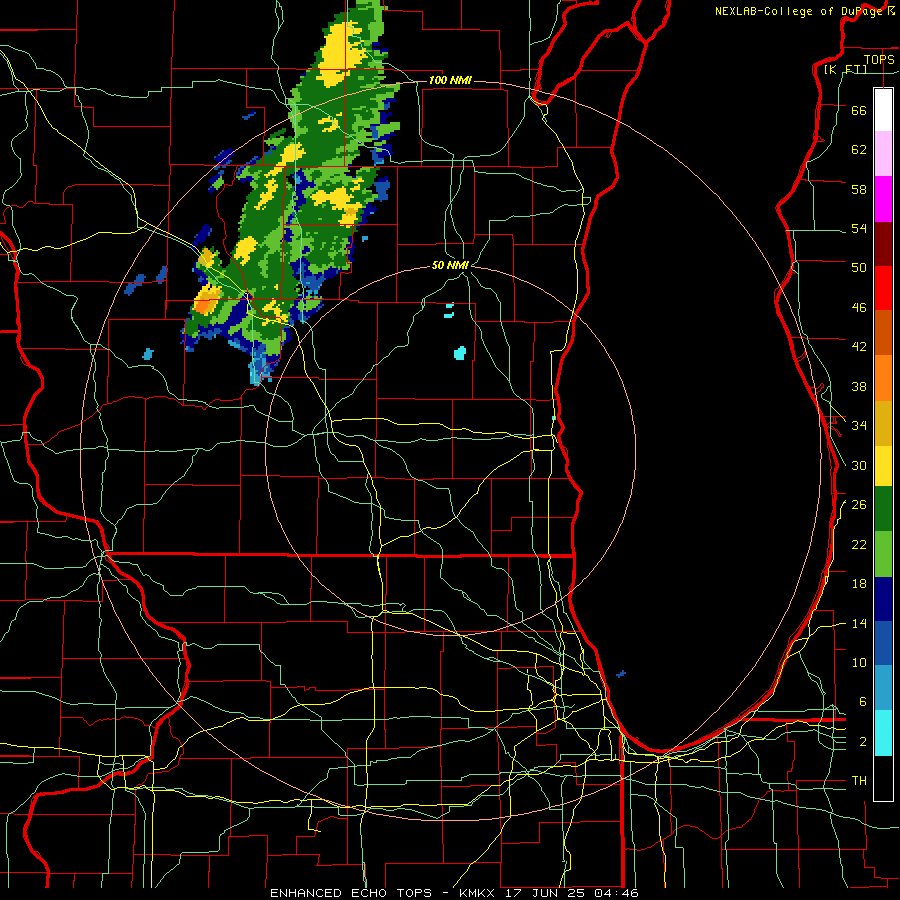
Task: Select the maroon legend swatch below 54
Action: tap(883, 244)
